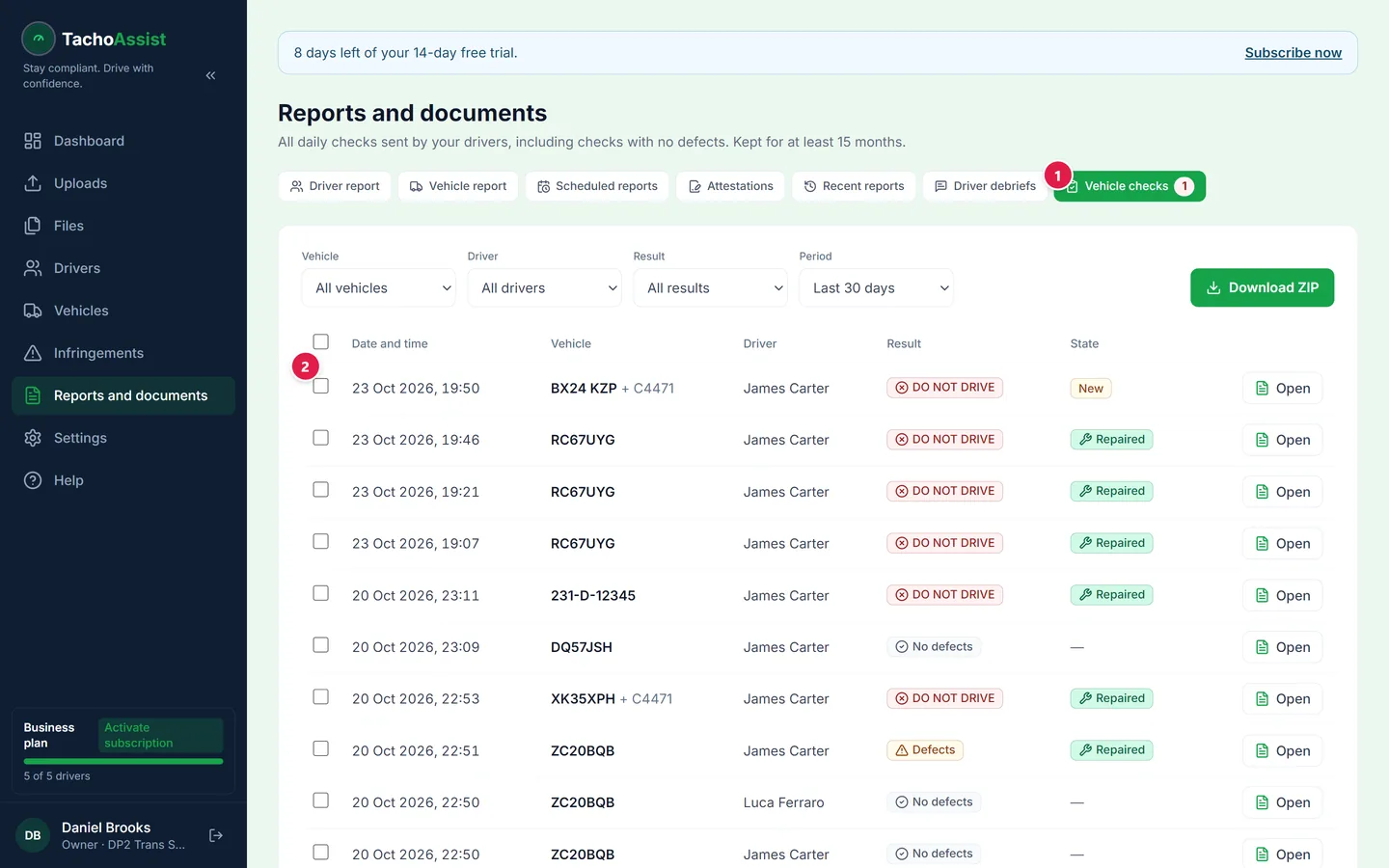
Task: Check the row for 23 Oct 2026, 19:21
Action: (x=321, y=490)
